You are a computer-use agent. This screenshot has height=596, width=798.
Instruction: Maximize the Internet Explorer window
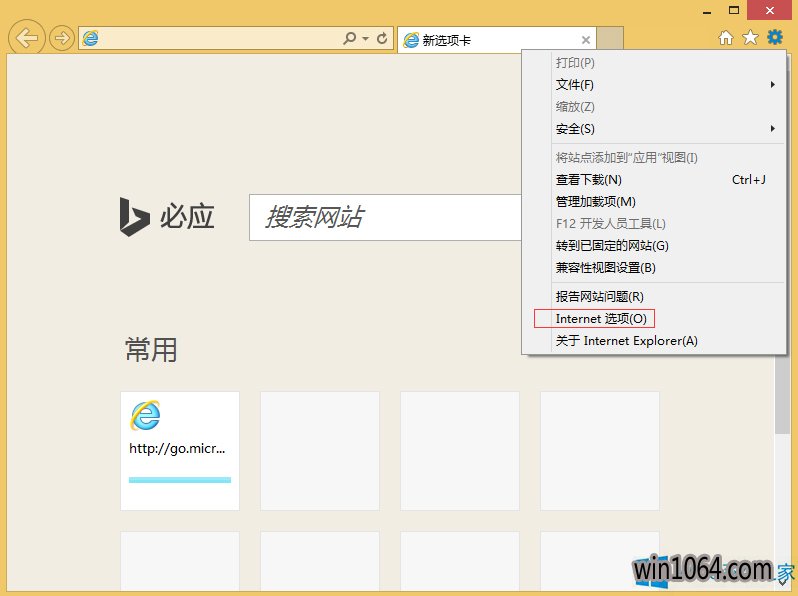(x=734, y=10)
